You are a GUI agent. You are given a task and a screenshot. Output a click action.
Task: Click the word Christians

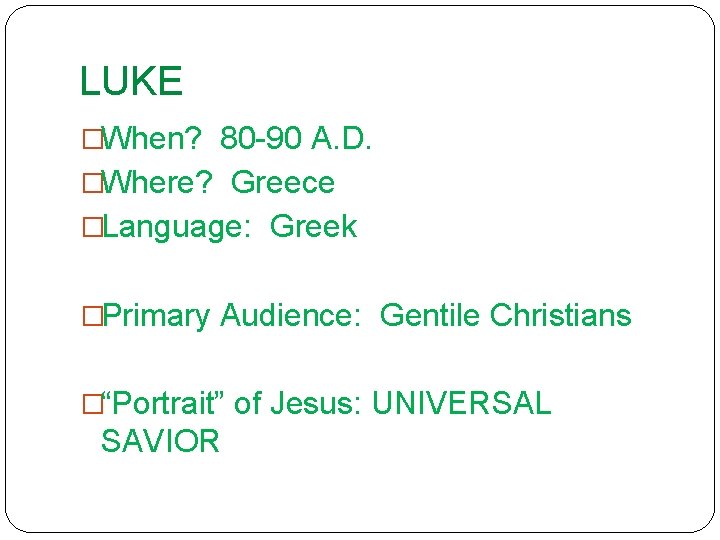point(561,317)
